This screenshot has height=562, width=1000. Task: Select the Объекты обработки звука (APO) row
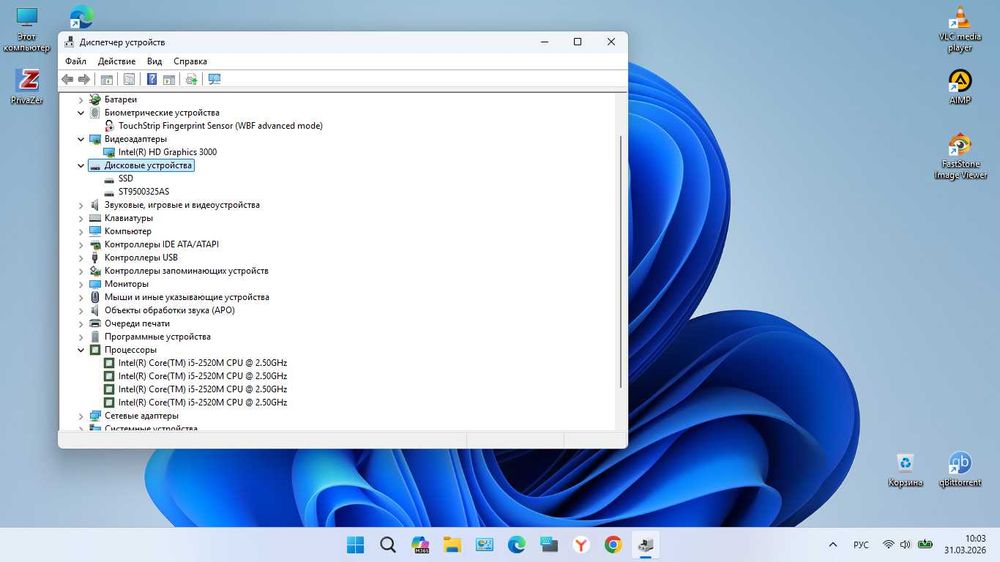[170, 311]
